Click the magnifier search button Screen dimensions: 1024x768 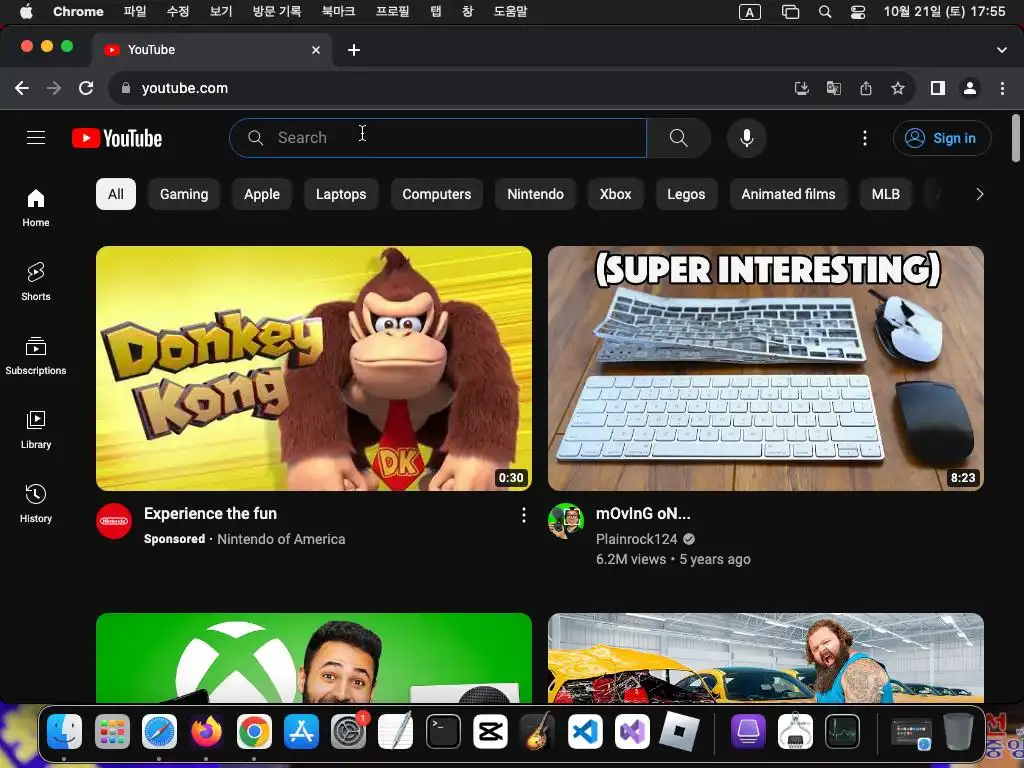tap(679, 138)
